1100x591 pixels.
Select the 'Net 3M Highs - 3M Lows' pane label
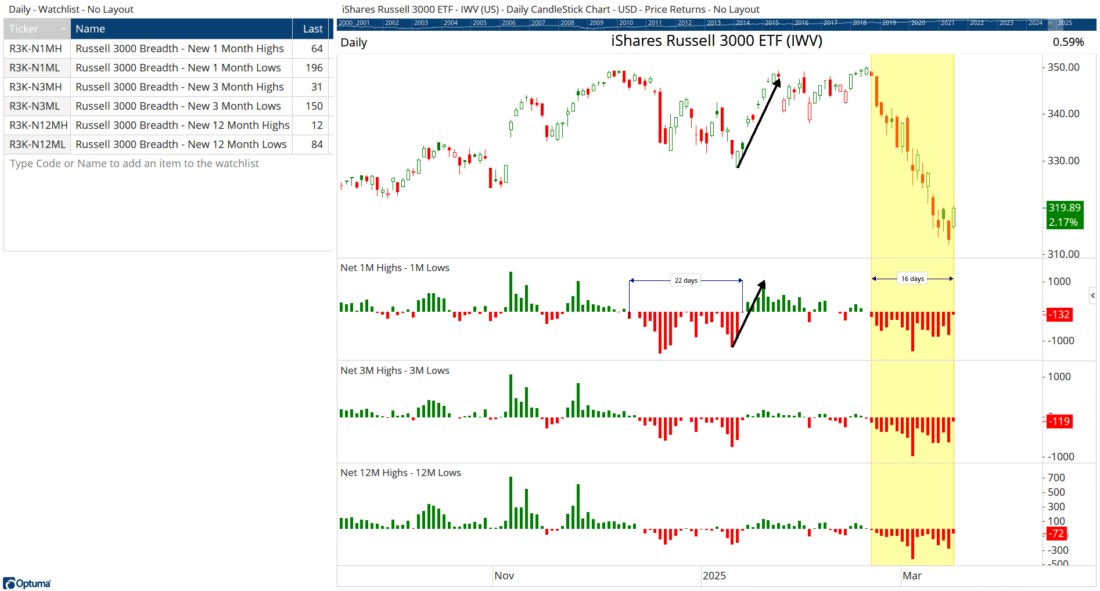point(395,371)
